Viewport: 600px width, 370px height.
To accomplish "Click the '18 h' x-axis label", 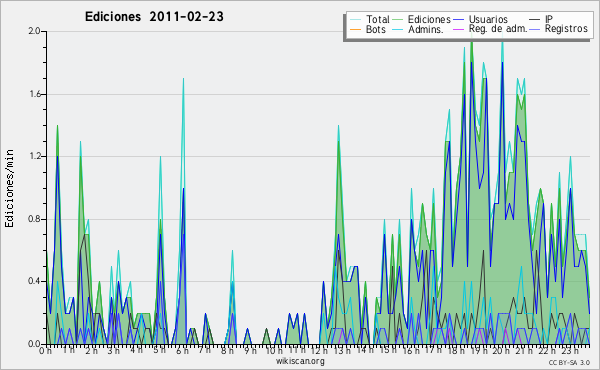I will click(456, 351).
